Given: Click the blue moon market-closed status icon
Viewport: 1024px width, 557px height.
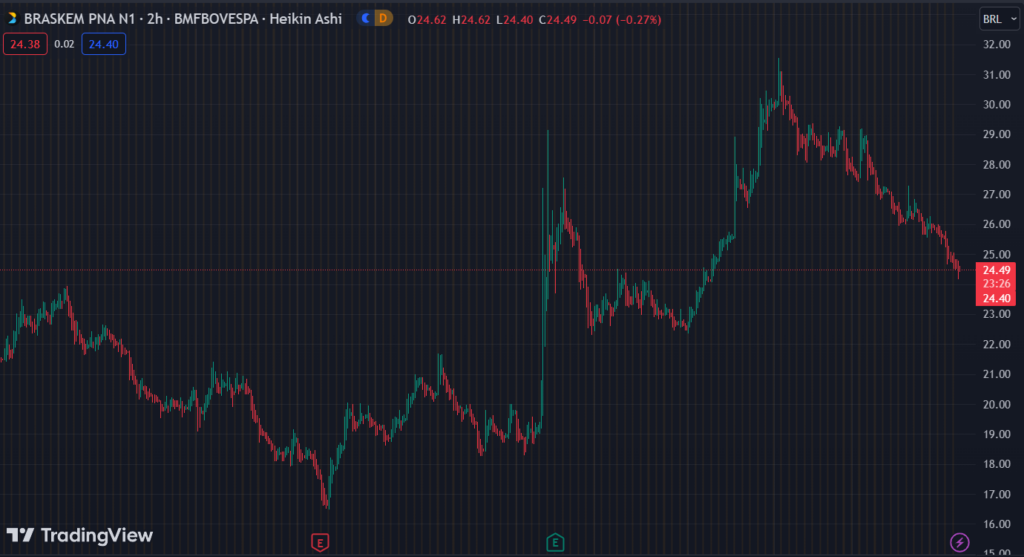Looking at the screenshot, I should tap(366, 18).
